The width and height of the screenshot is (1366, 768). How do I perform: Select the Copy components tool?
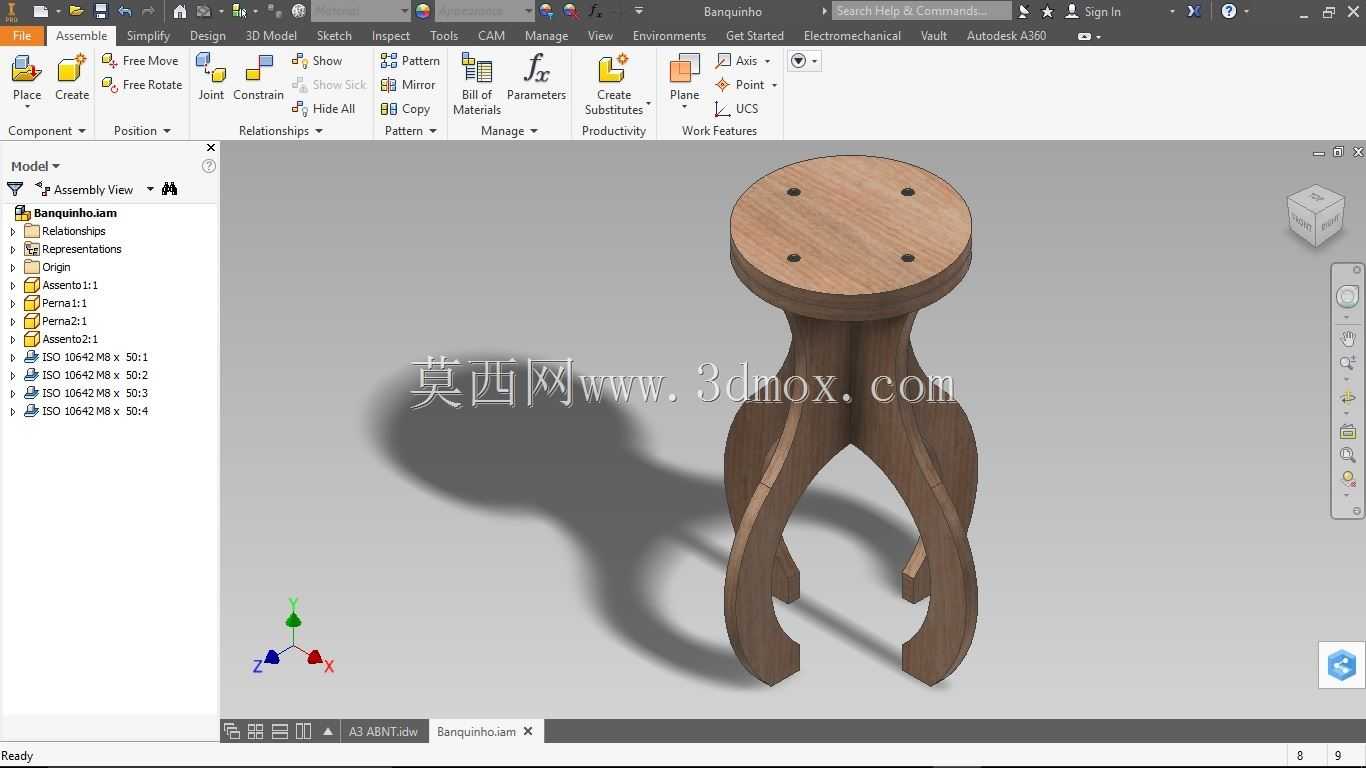405,109
